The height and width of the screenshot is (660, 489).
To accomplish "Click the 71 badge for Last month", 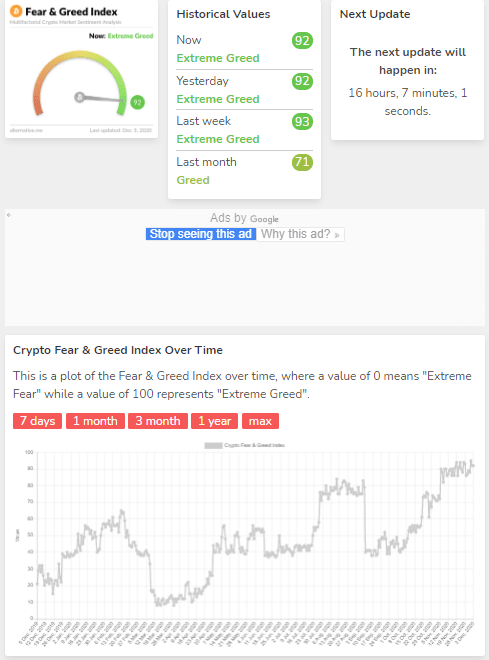I will tap(302, 162).
